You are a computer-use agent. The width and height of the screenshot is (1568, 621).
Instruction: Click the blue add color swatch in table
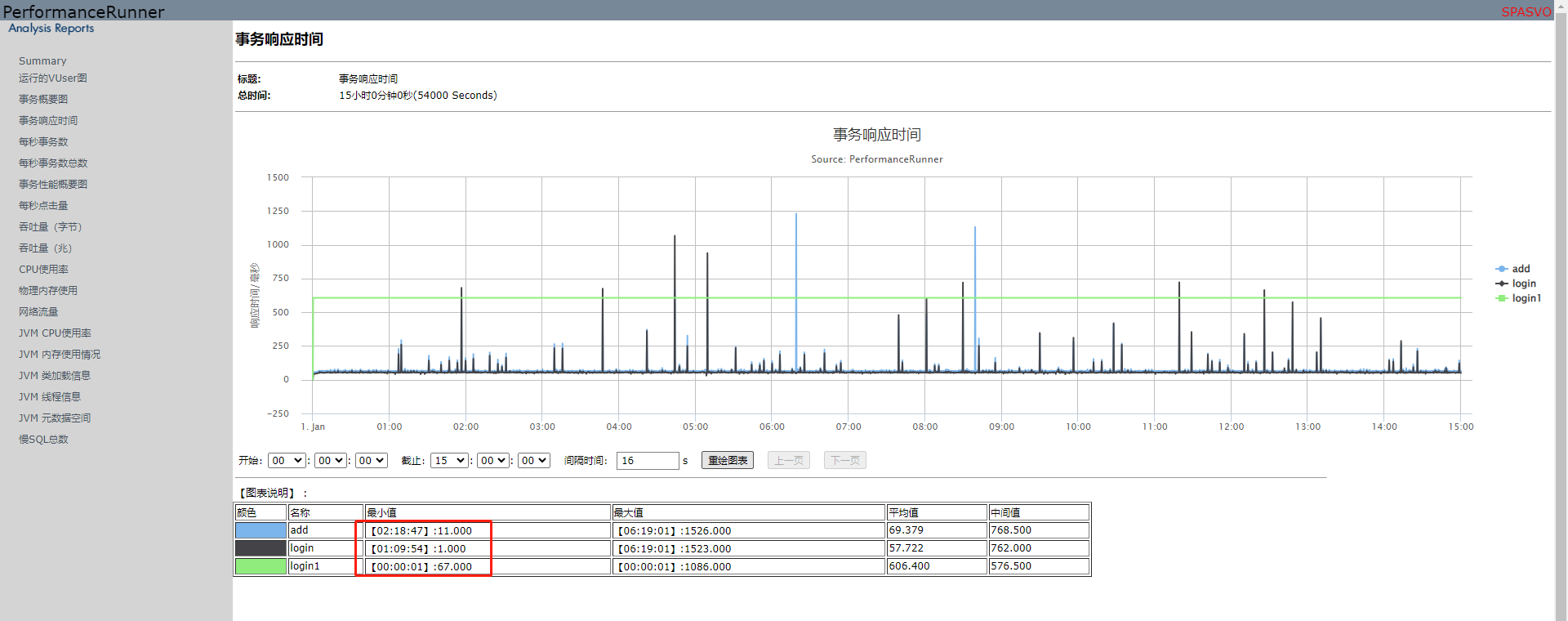[261, 530]
